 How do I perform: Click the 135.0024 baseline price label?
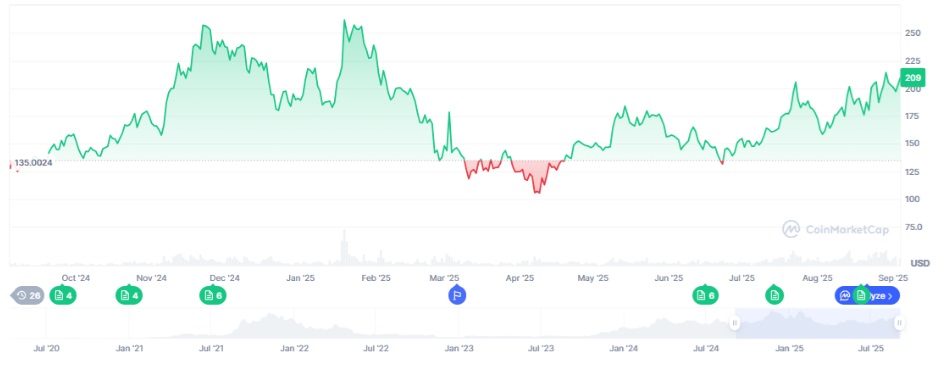point(33,162)
